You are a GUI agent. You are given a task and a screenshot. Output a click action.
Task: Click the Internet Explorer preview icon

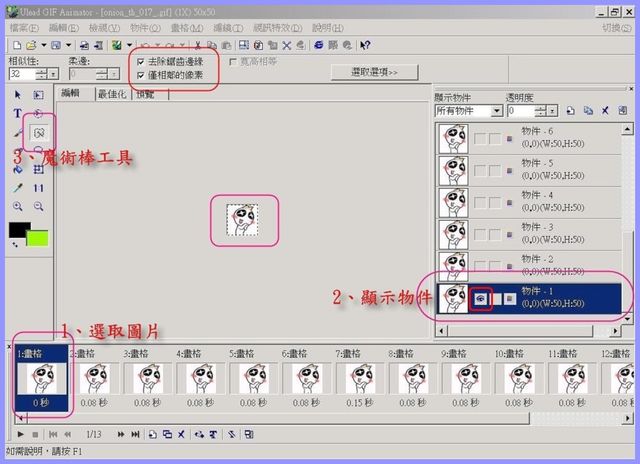[319, 45]
